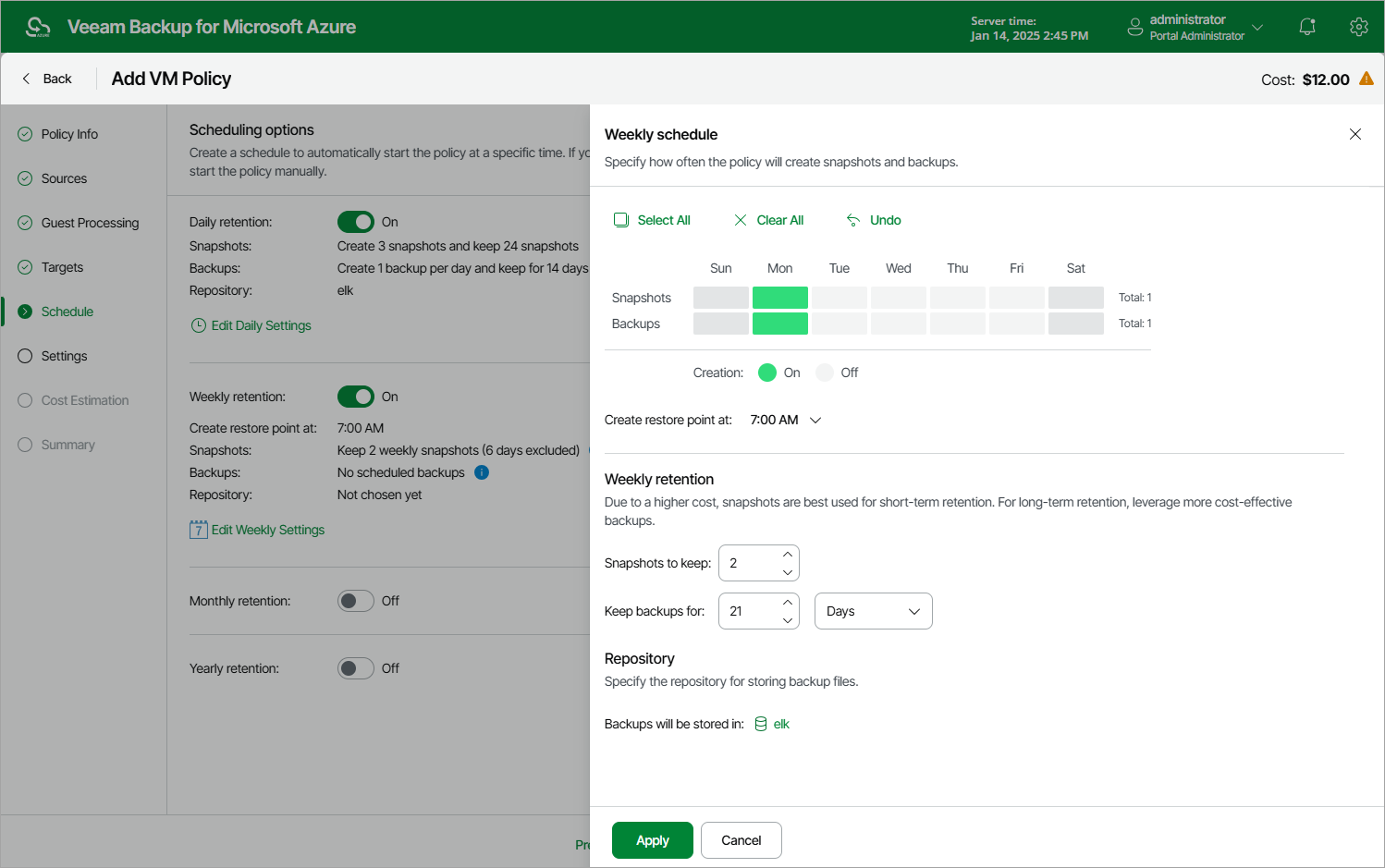Viewport: 1385px width, 868px height.
Task: Click the Friday Backups schedule cell
Action: pyautogui.click(x=1017, y=324)
